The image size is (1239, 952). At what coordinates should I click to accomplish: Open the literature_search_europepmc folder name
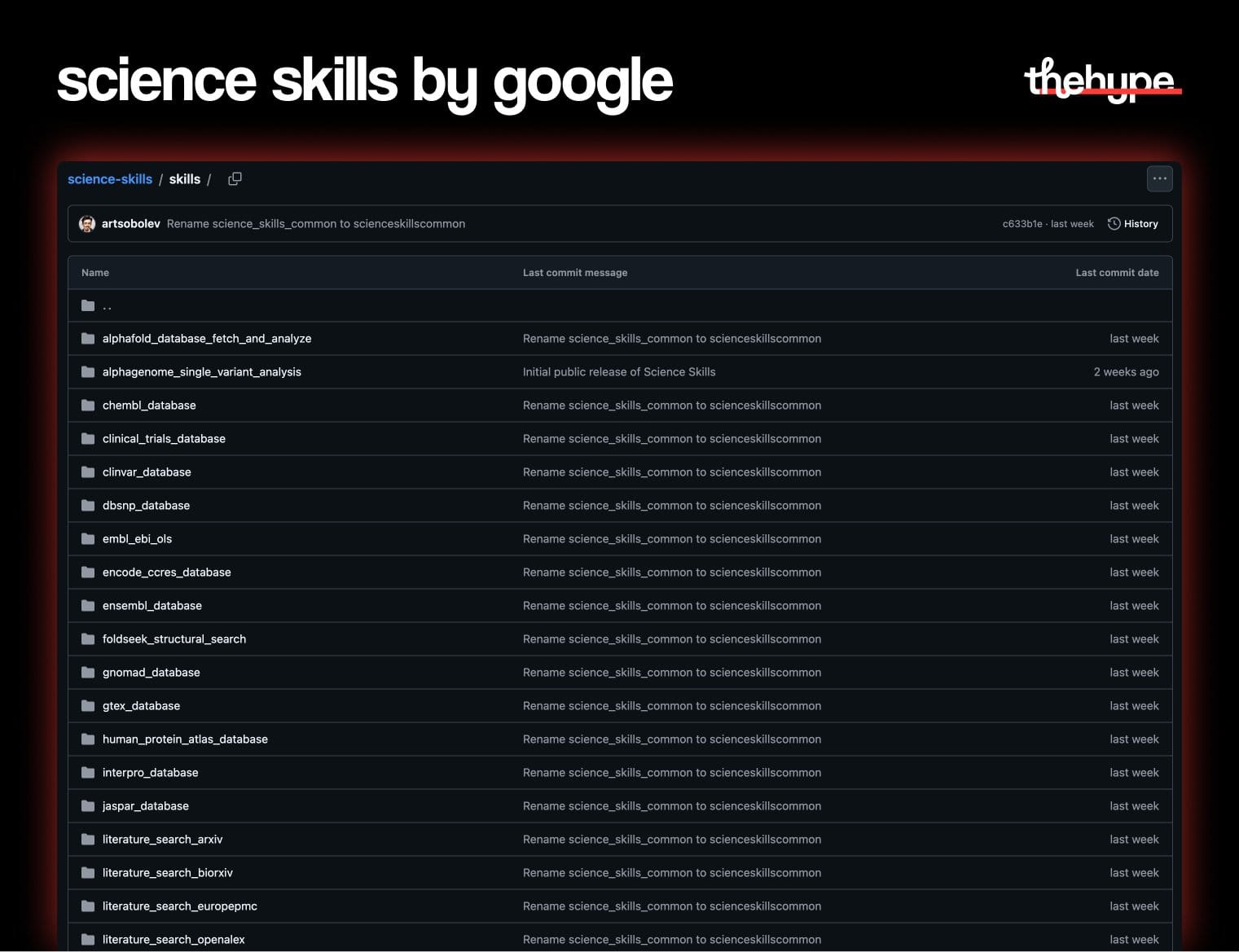(x=180, y=906)
